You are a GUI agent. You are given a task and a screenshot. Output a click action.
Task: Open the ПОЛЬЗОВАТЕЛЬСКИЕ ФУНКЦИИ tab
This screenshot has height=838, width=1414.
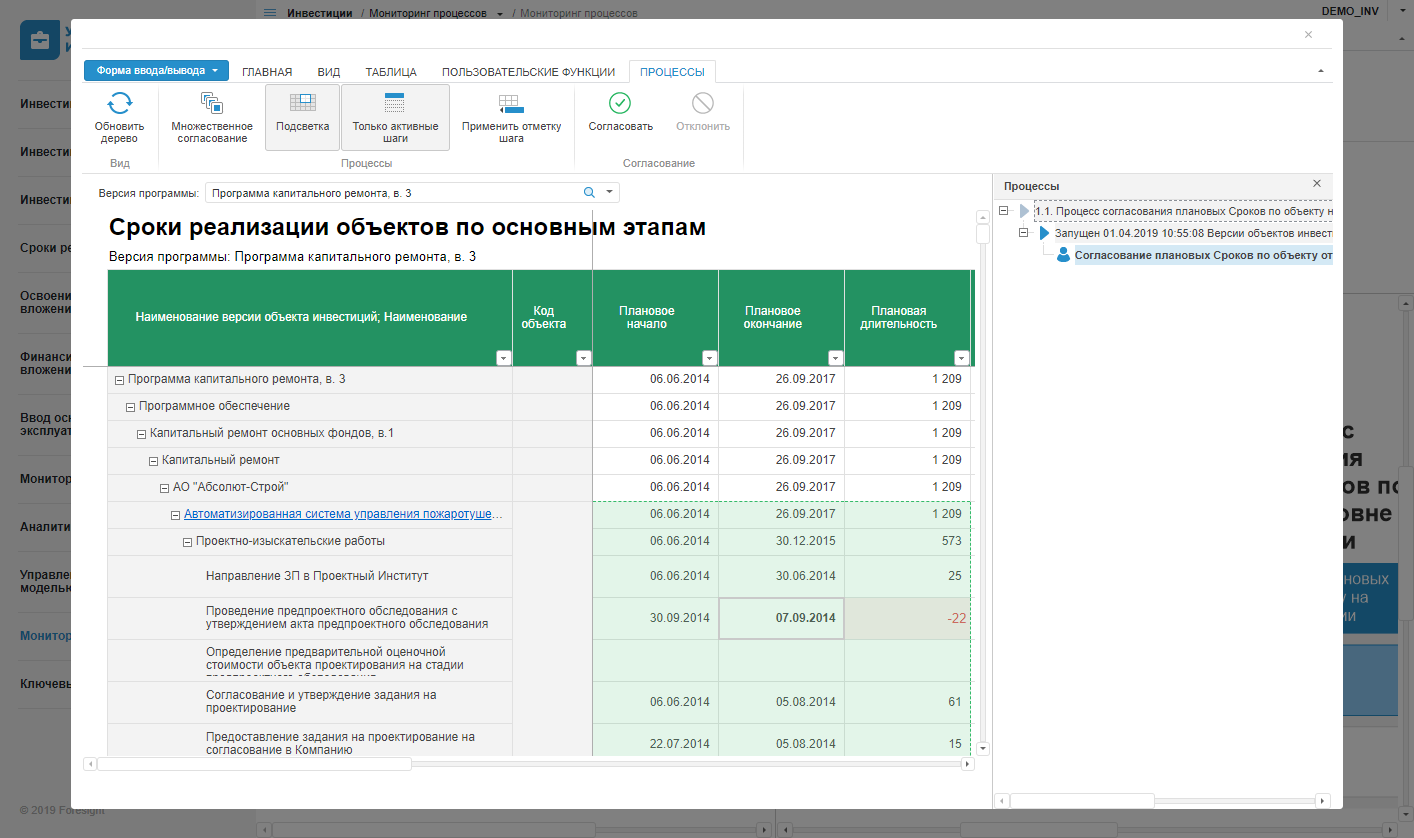click(x=528, y=72)
